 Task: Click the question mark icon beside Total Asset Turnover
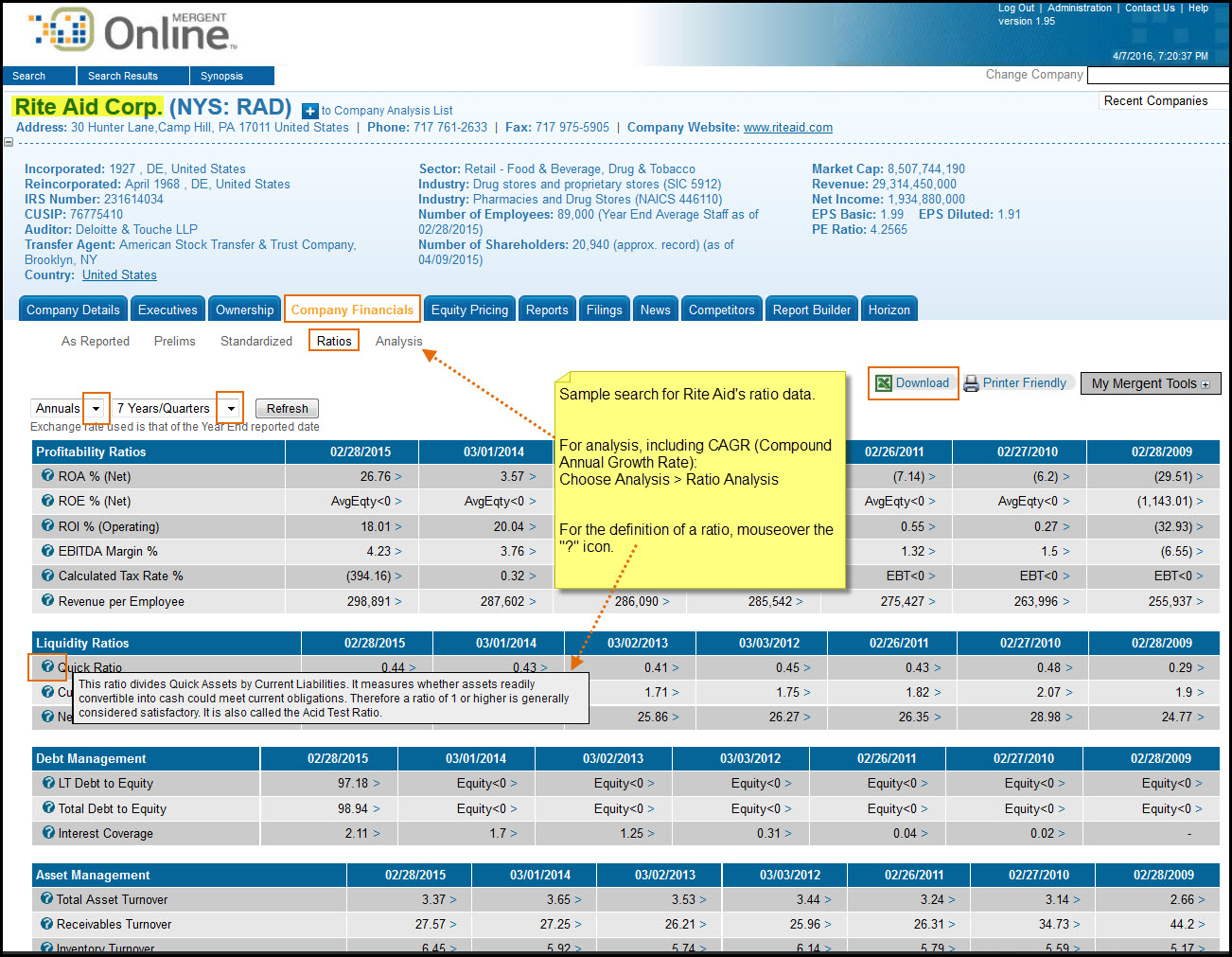coord(47,899)
